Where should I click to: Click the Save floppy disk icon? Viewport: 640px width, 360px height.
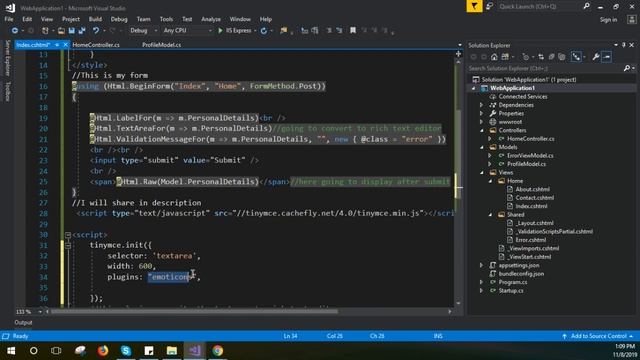coord(72,31)
